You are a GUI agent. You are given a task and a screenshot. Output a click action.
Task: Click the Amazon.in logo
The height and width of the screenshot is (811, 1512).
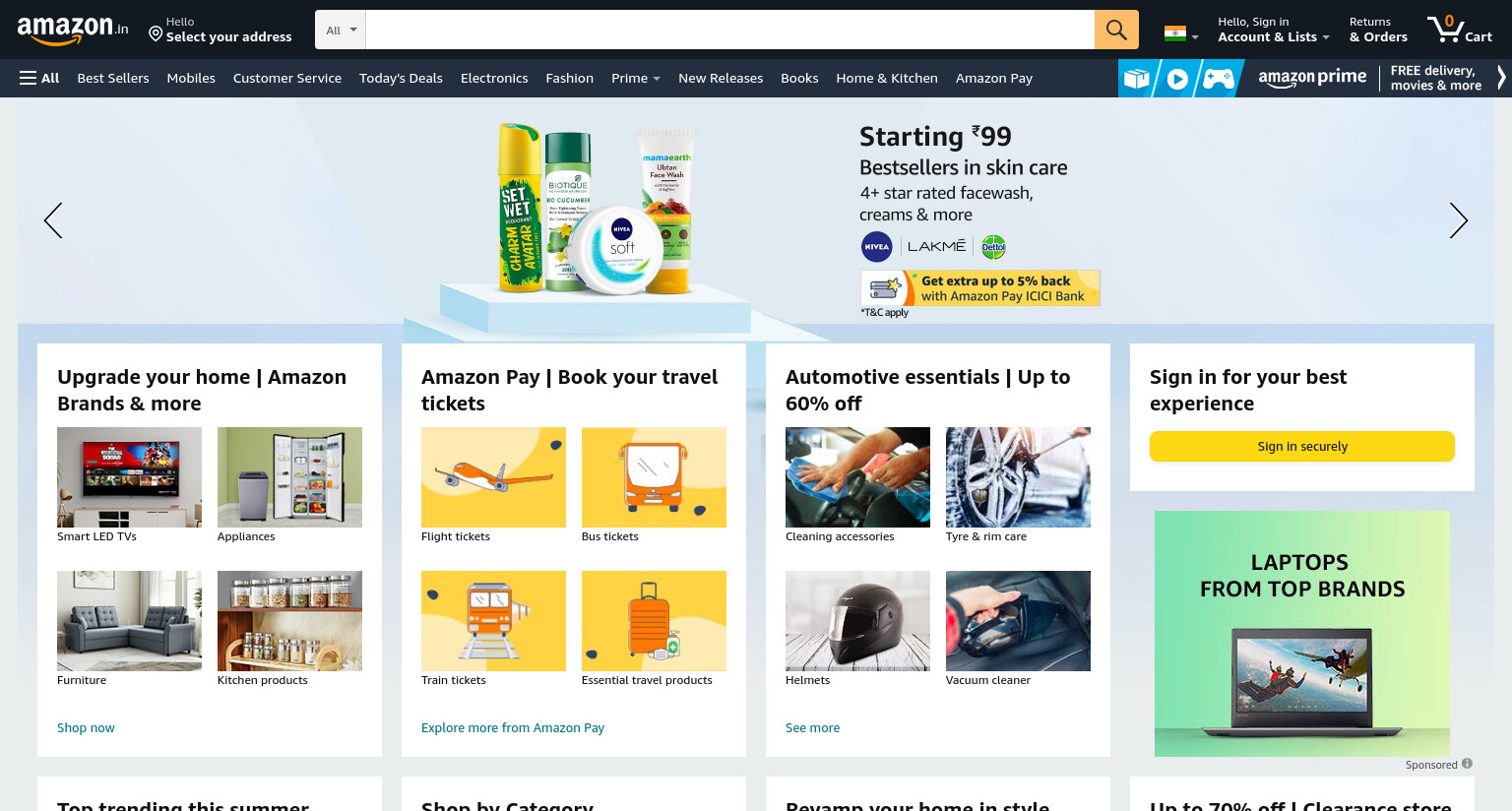coord(73,30)
